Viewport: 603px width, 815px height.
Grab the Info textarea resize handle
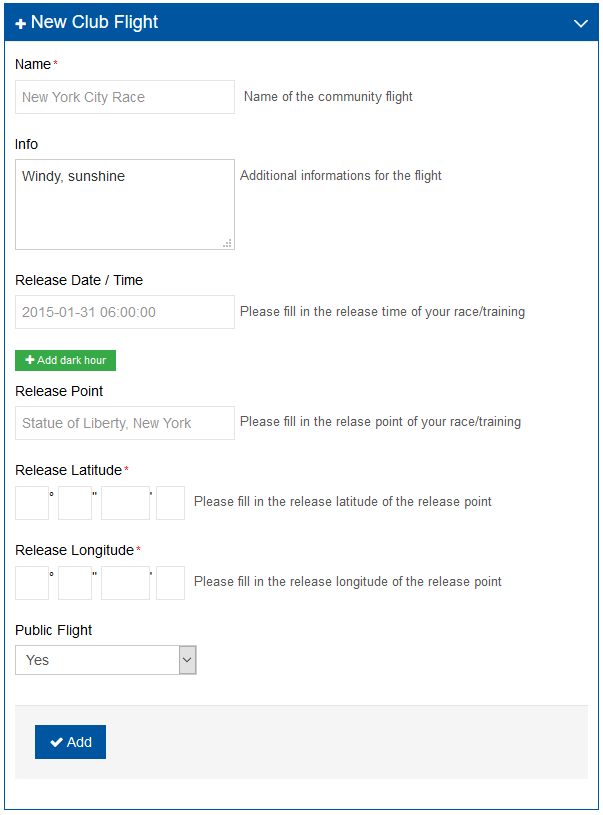coord(228,243)
